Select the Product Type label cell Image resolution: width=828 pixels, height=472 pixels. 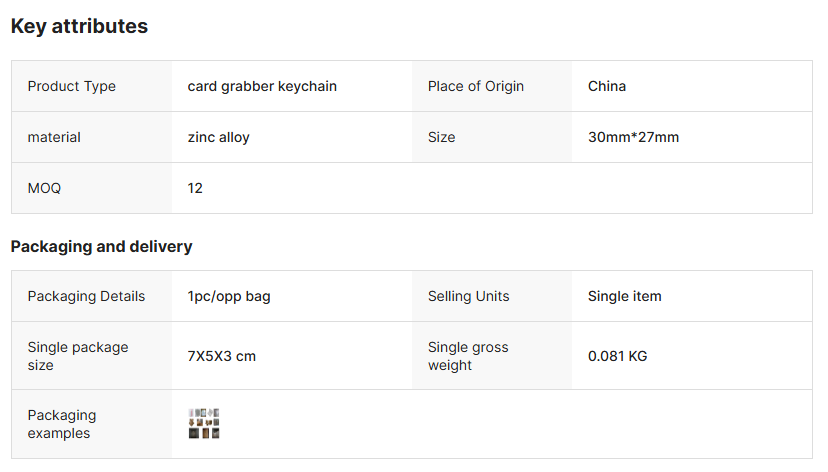point(72,86)
